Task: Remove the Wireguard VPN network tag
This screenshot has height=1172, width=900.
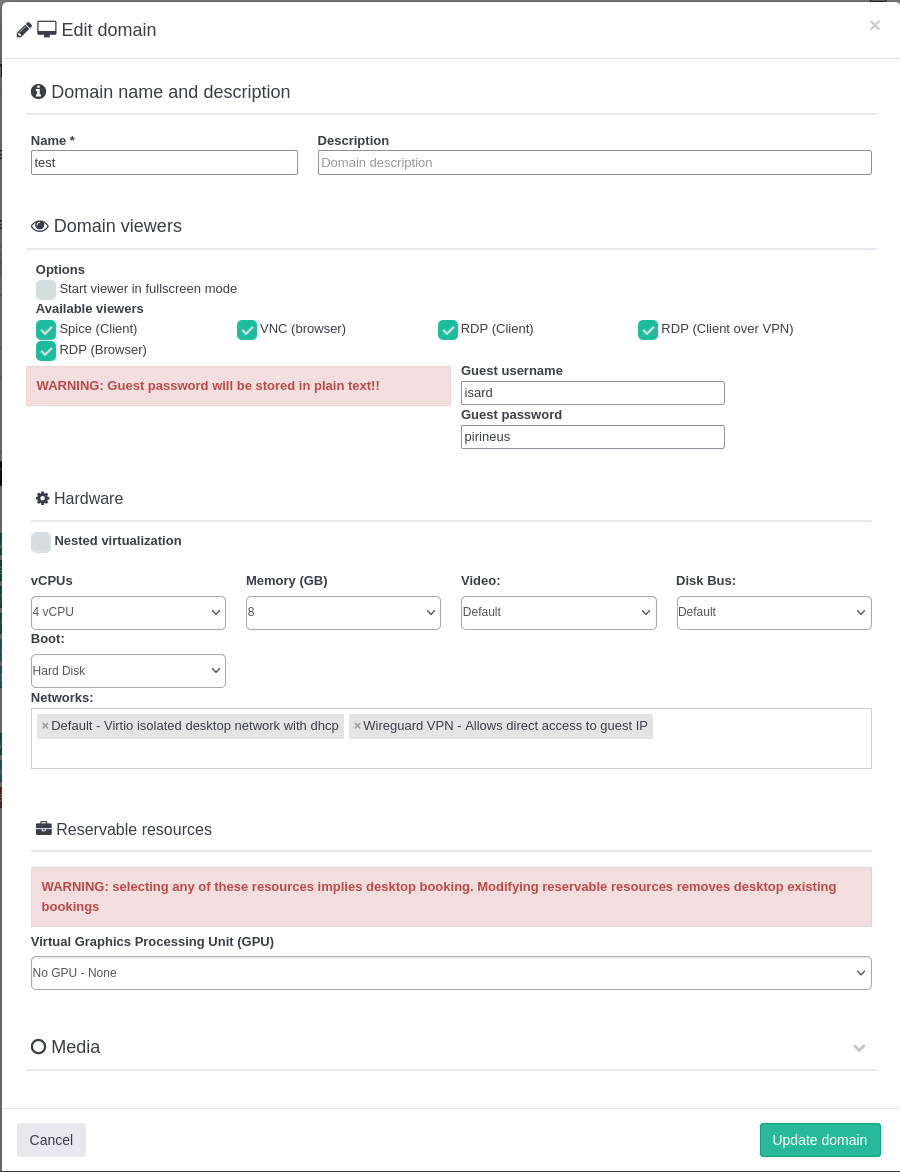Action: point(357,726)
